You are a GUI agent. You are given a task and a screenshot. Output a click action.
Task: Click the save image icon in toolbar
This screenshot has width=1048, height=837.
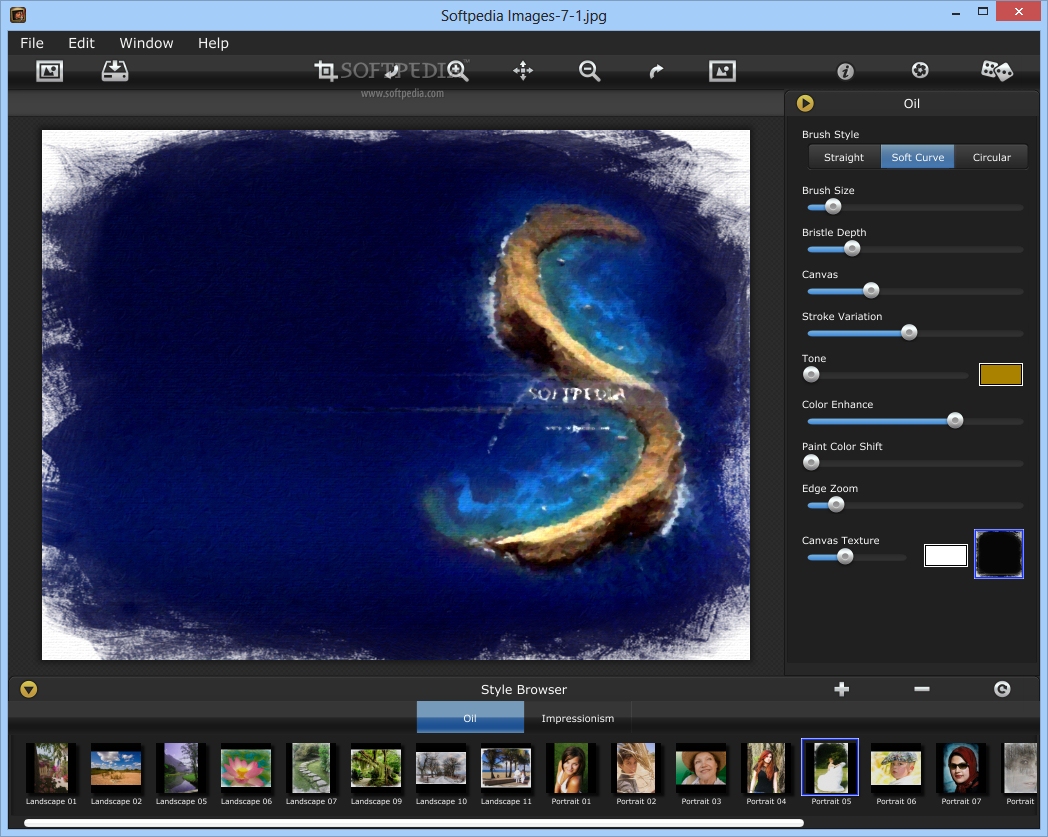tap(115, 71)
